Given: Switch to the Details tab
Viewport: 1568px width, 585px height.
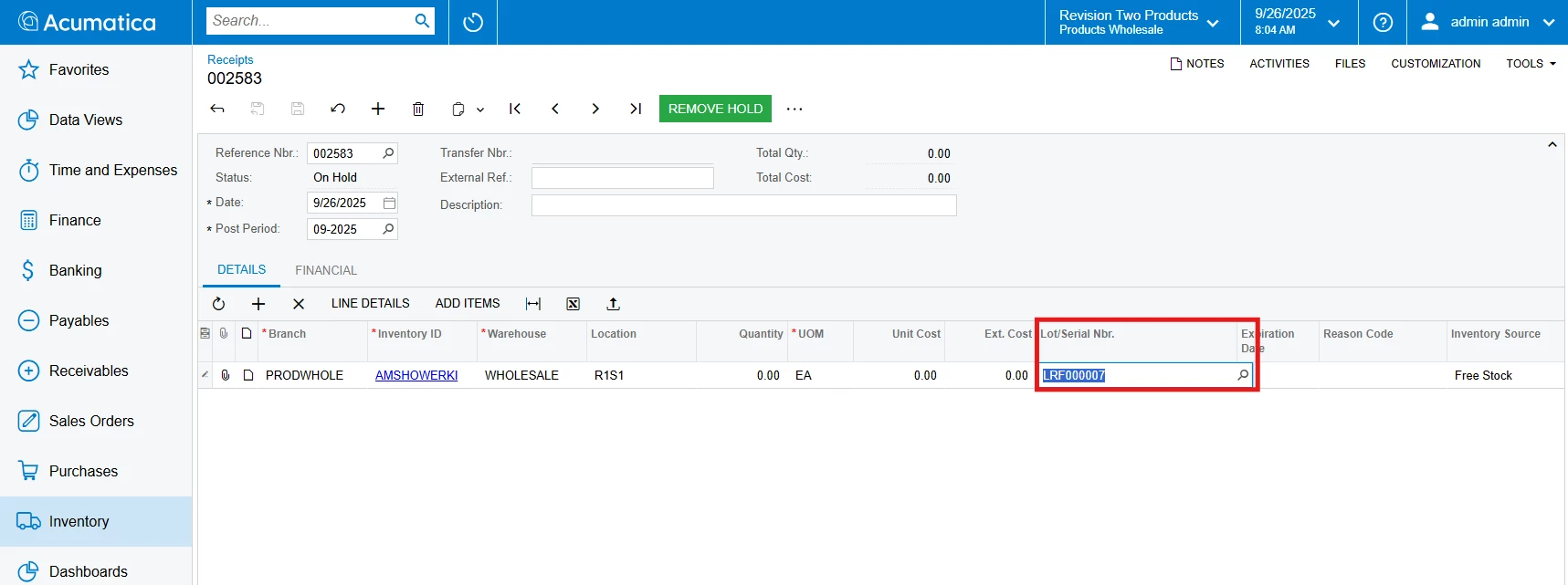Looking at the screenshot, I should 242,270.
